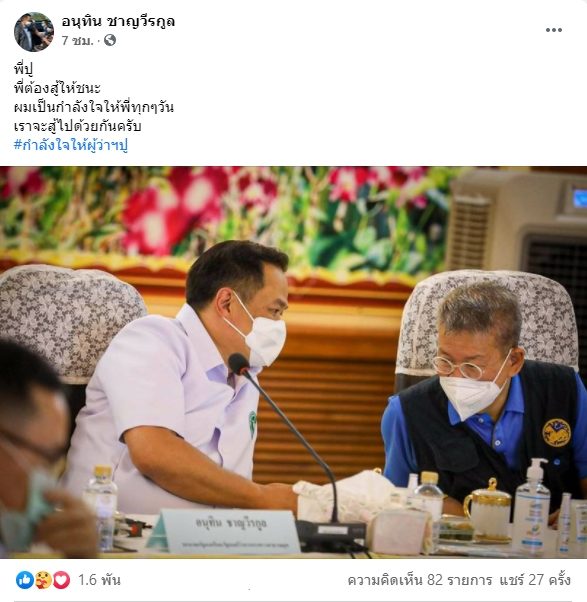Open the 1.6 พัน reactions count

point(99,580)
